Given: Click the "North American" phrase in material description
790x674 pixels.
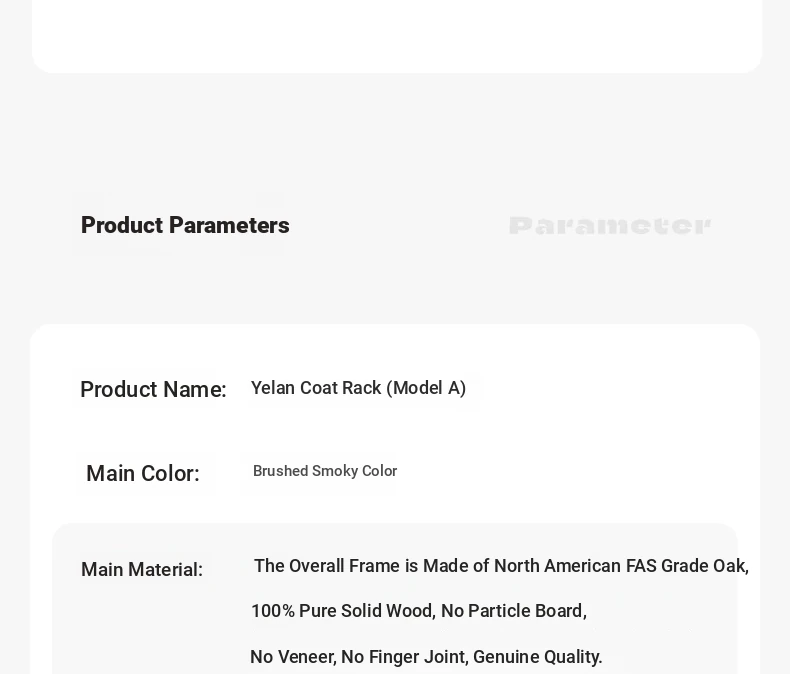Looking at the screenshot, I should point(557,566).
